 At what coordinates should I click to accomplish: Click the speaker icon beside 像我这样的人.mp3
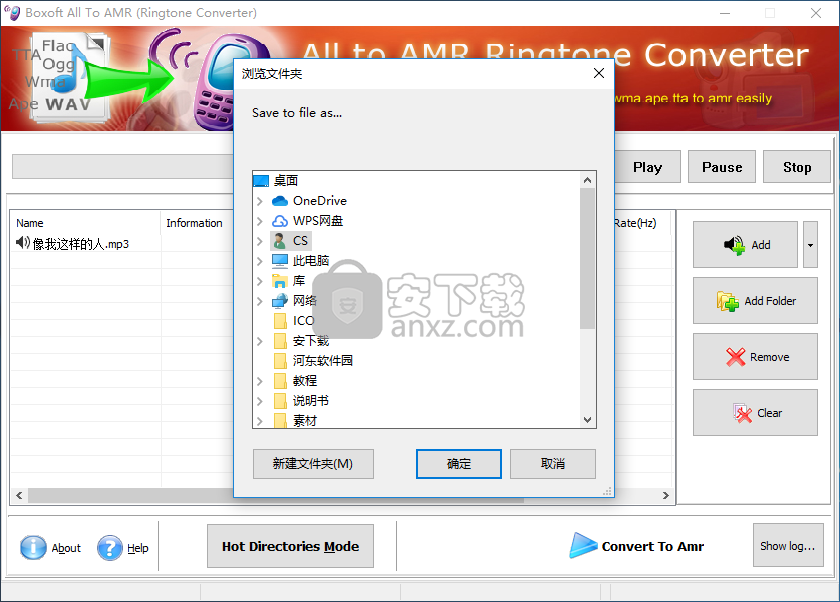click(23, 243)
